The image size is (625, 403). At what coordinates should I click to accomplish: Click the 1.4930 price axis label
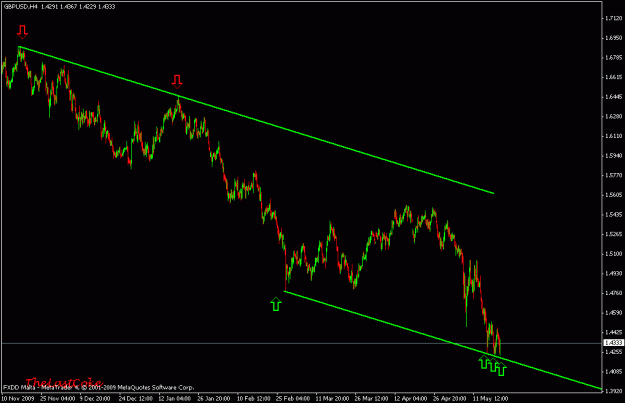(x=613, y=274)
